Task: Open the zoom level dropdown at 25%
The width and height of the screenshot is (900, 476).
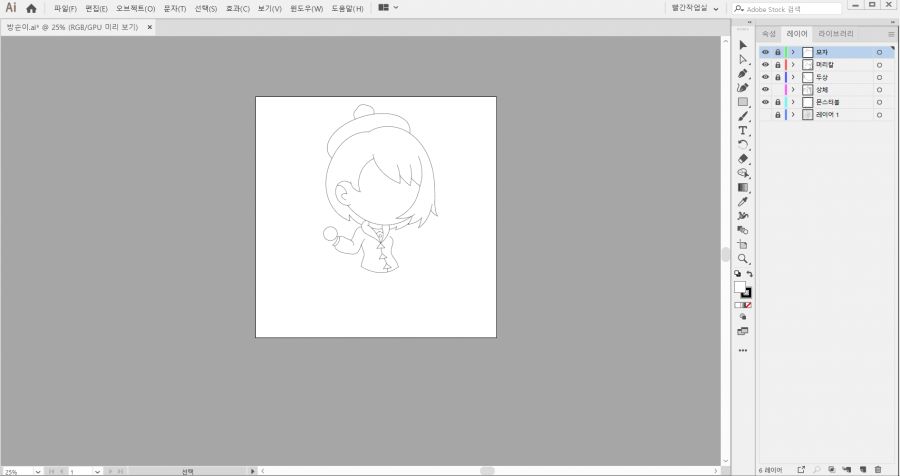Action: [38, 471]
